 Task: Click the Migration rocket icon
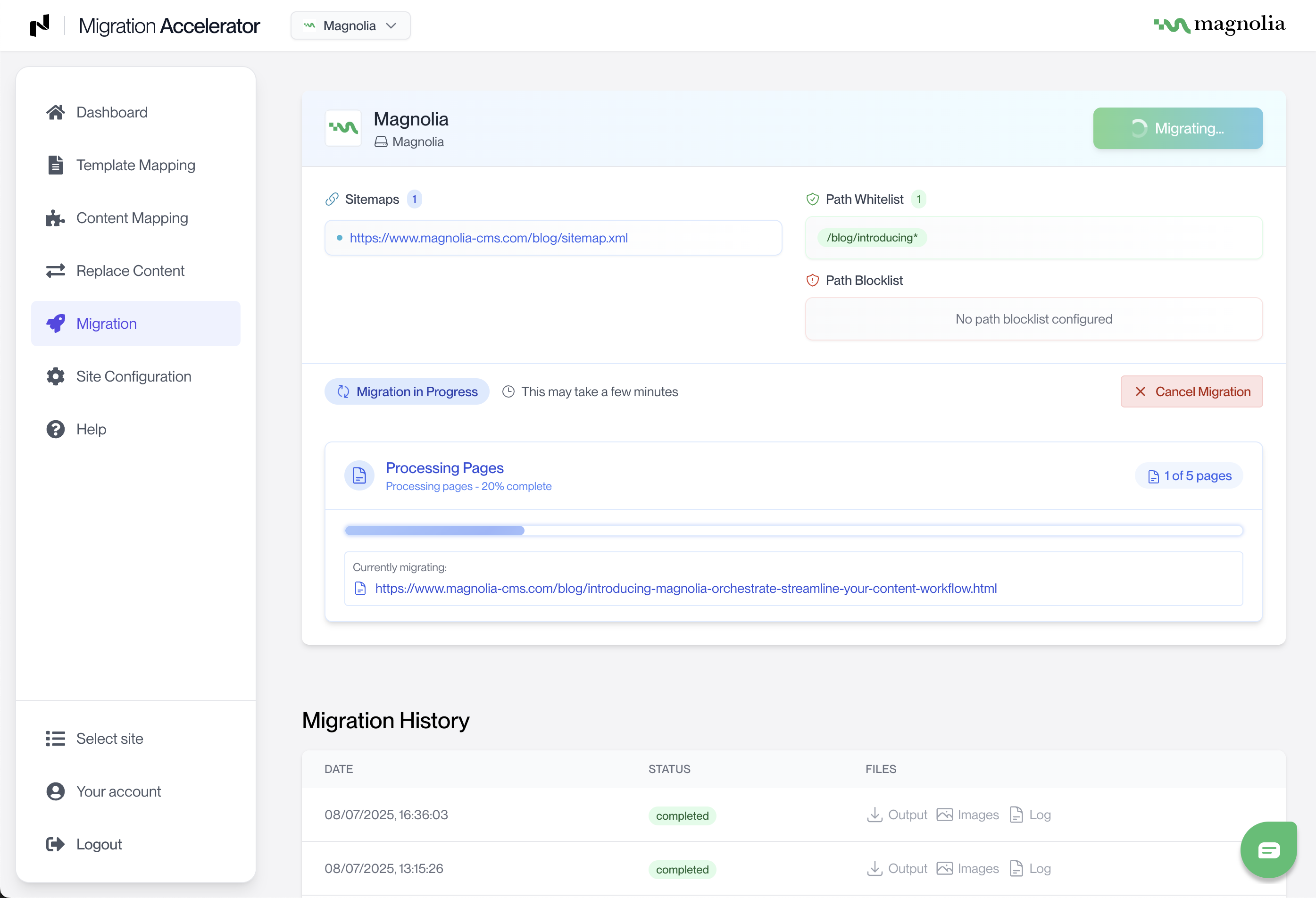(x=55, y=323)
